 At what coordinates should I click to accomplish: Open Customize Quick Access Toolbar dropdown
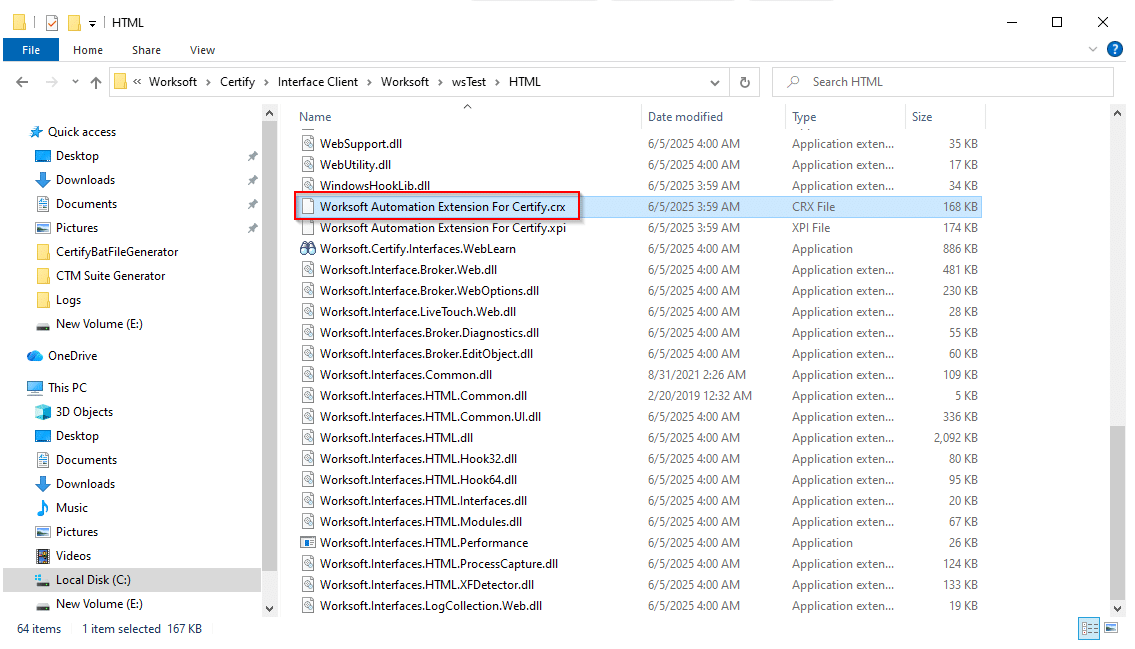[x=93, y=23]
